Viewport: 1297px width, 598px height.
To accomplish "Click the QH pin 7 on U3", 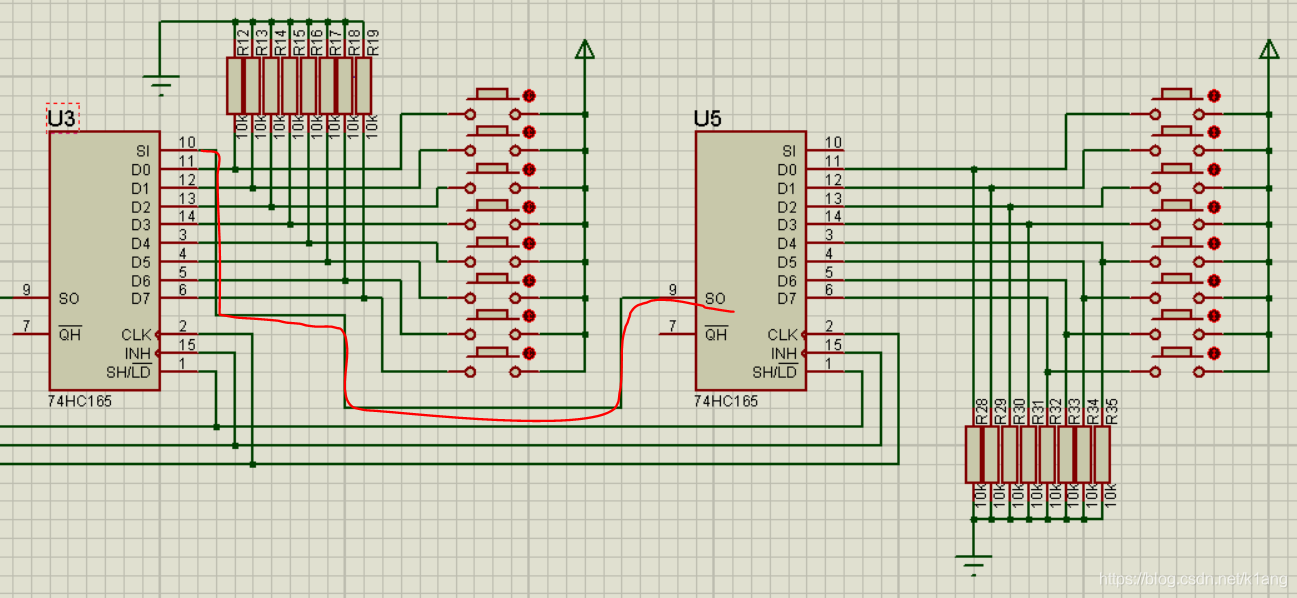I will [31, 334].
